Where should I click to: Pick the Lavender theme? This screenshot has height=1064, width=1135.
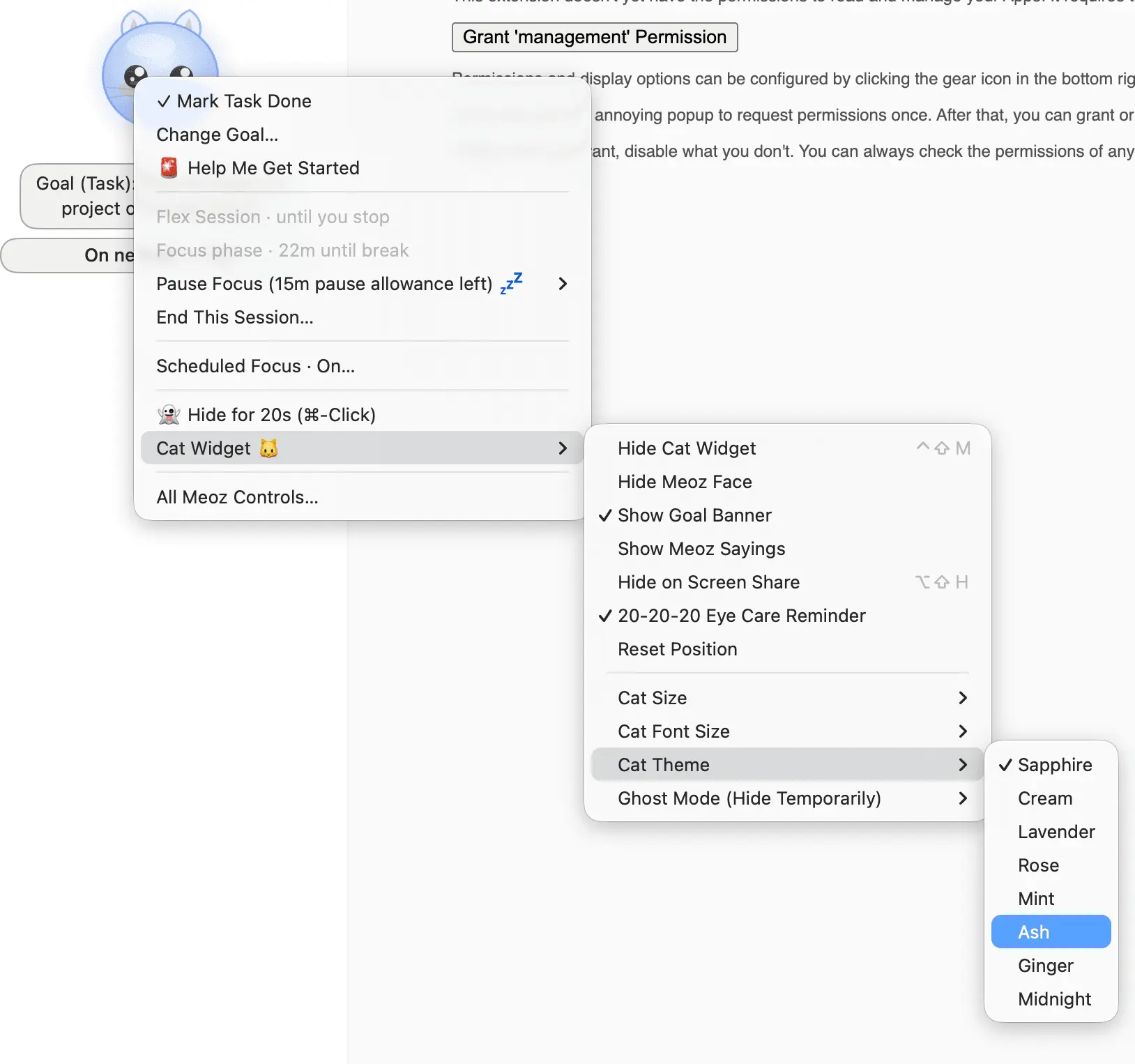[1051, 832]
